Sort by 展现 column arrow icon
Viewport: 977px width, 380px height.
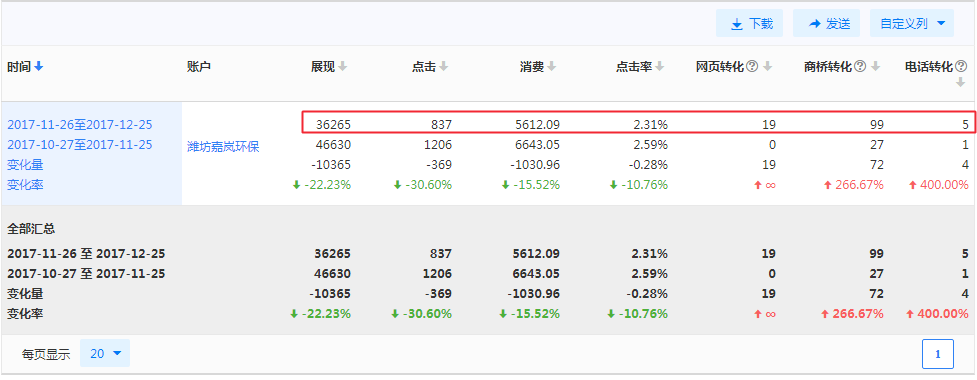pos(342,67)
